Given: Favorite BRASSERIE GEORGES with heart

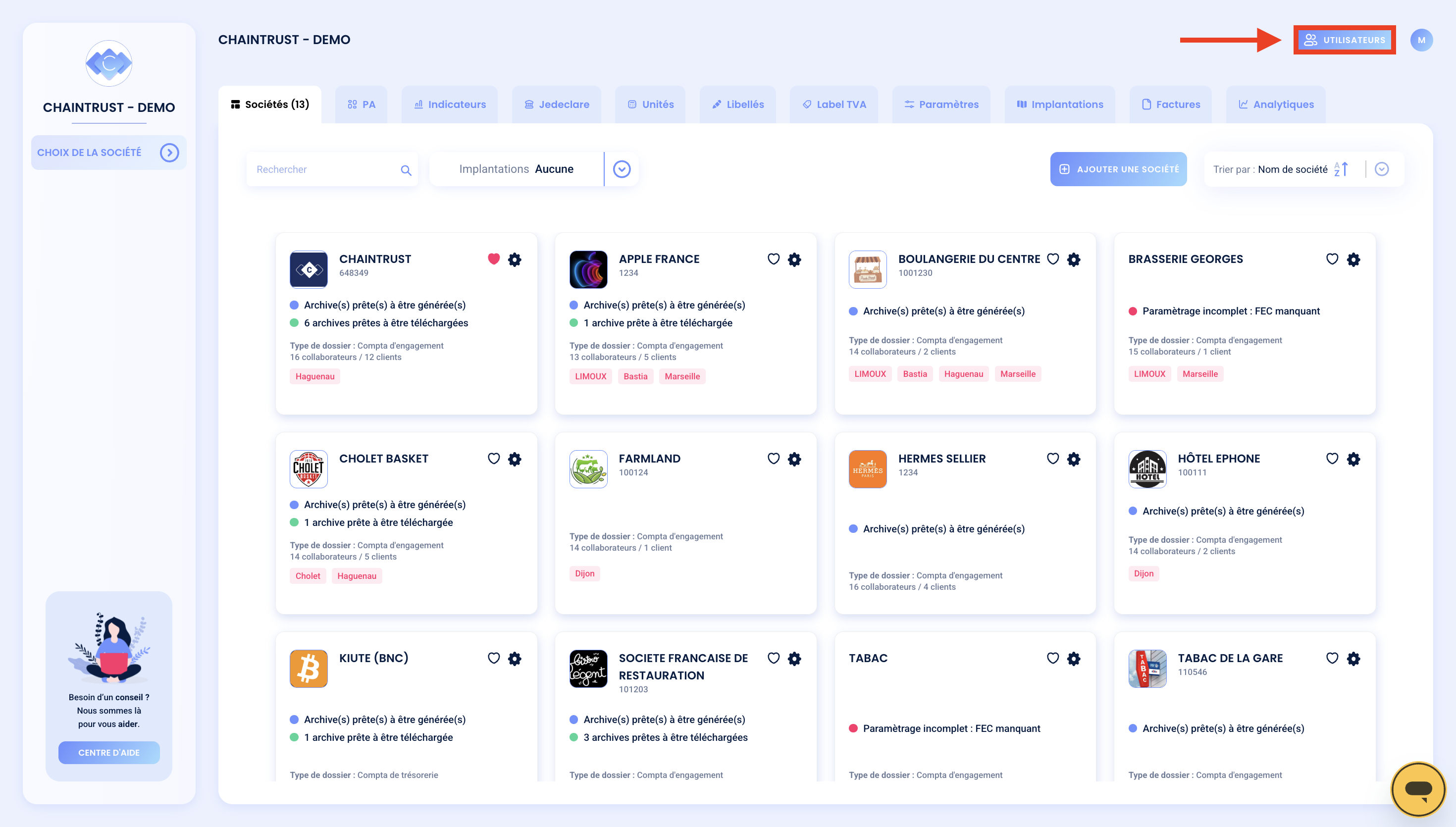Looking at the screenshot, I should pos(1332,259).
